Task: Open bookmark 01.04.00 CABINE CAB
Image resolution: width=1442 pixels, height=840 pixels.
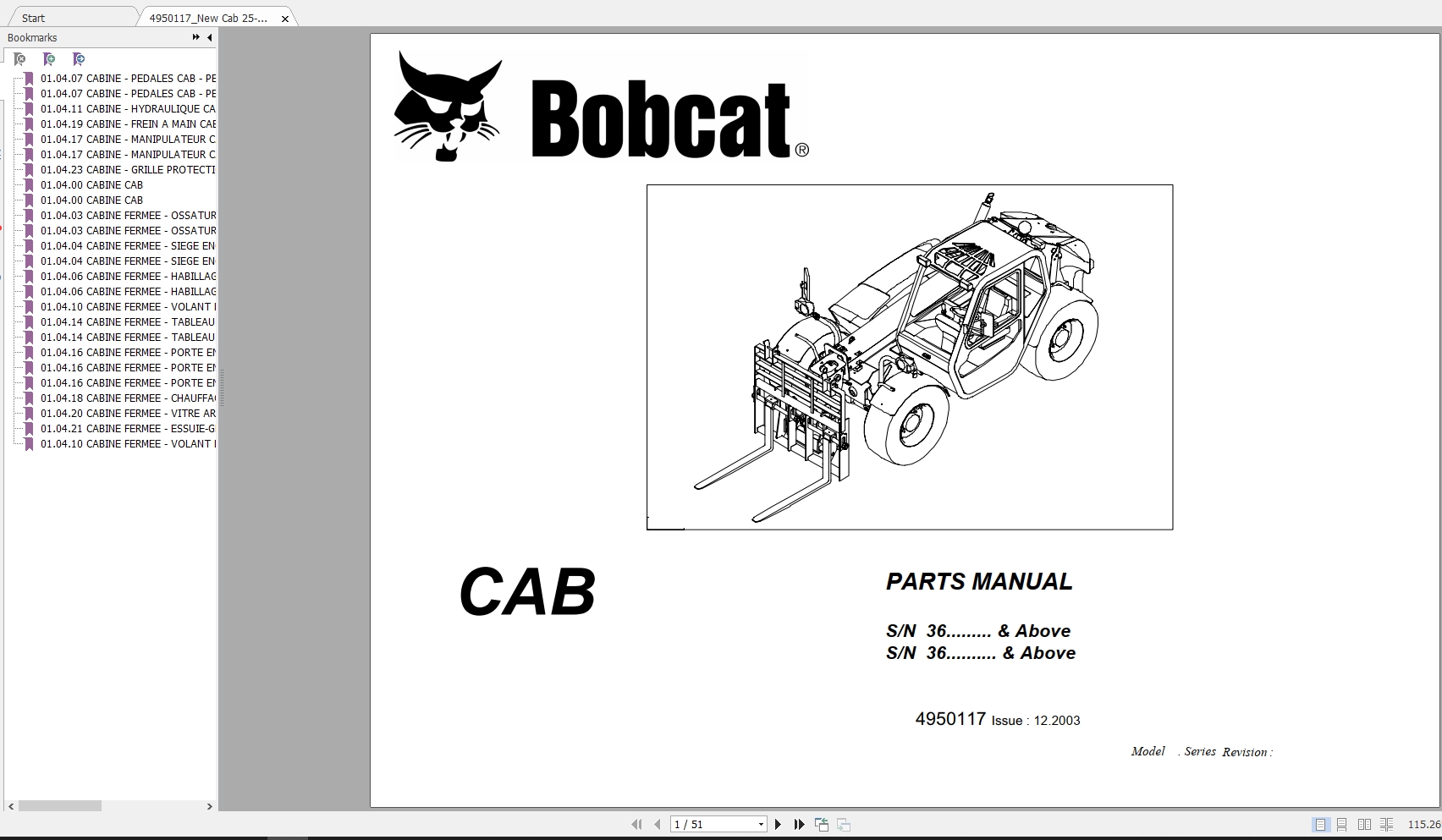Action: tap(93, 184)
